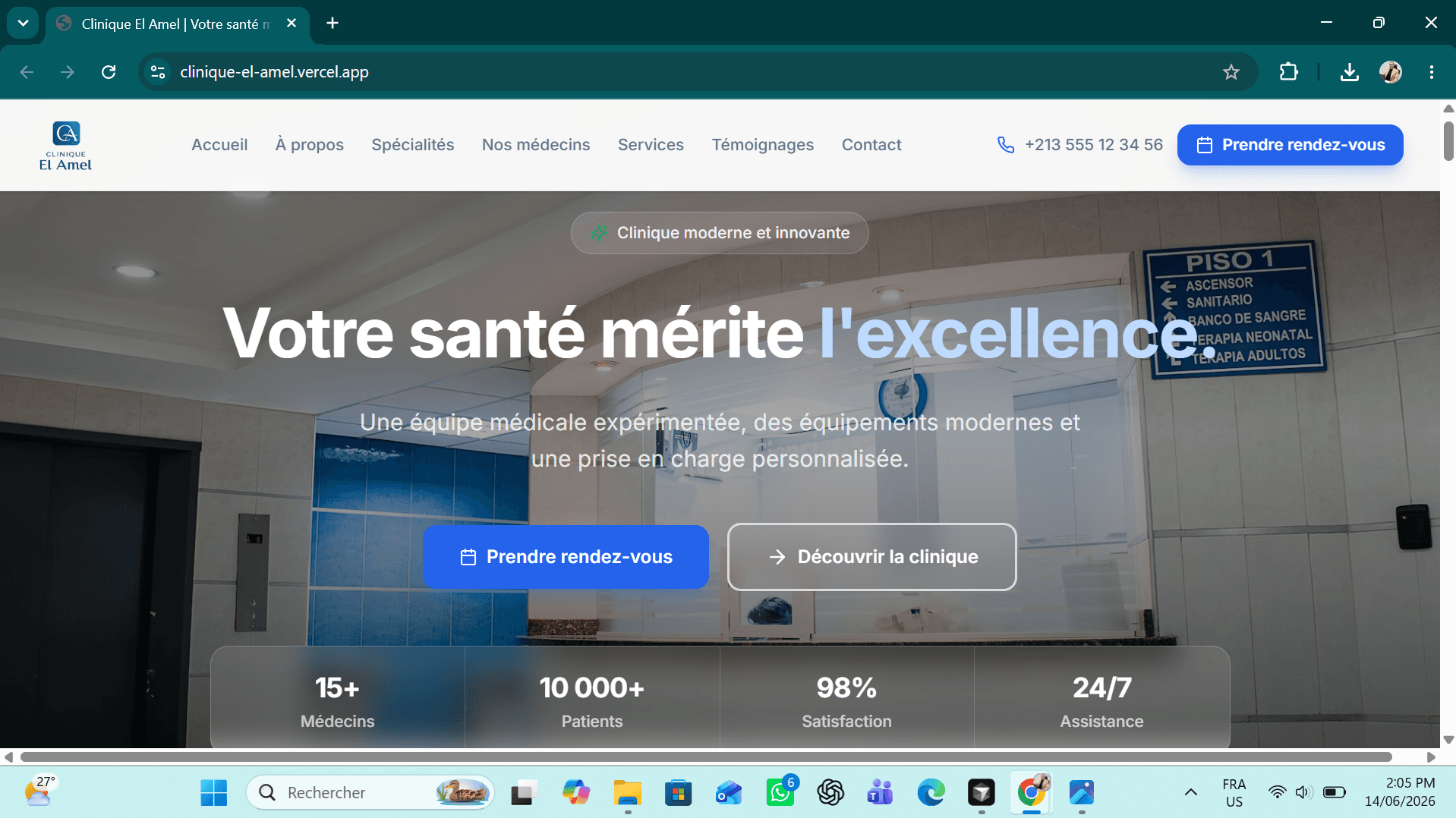Open Chrome's three-dot menu
The image size is (1456, 818).
(1431, 72)
